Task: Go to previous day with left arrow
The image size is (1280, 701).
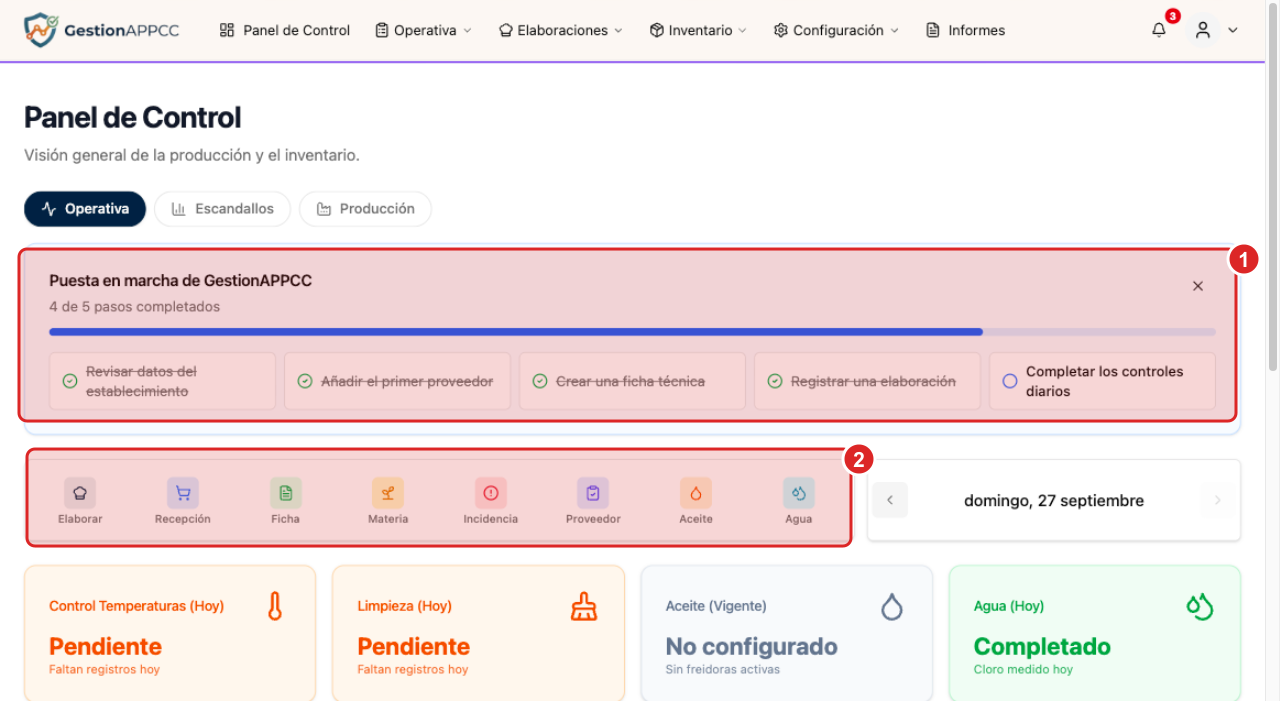Action: [890, 500]
